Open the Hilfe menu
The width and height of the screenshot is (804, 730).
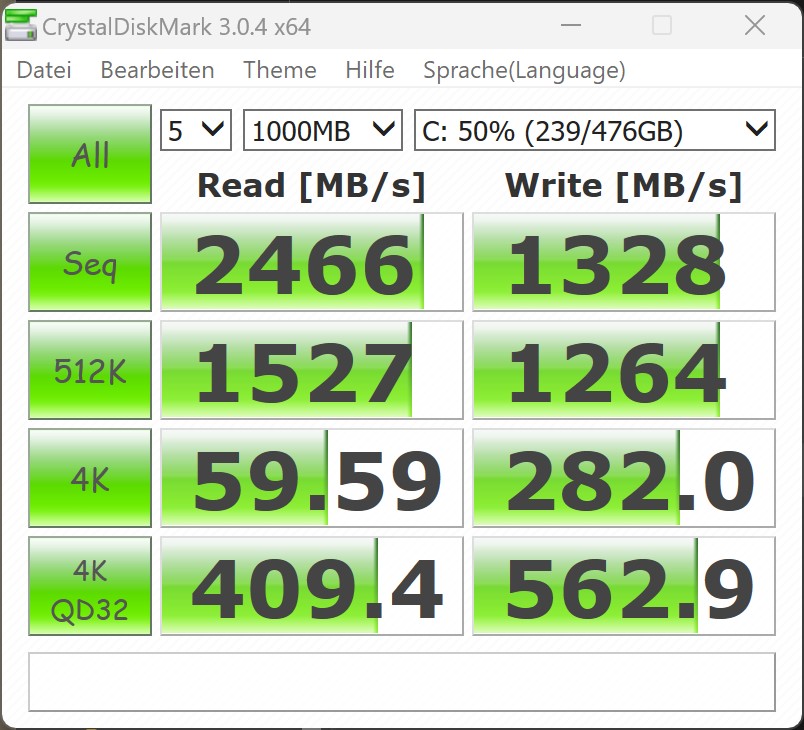tap(370, 70)
